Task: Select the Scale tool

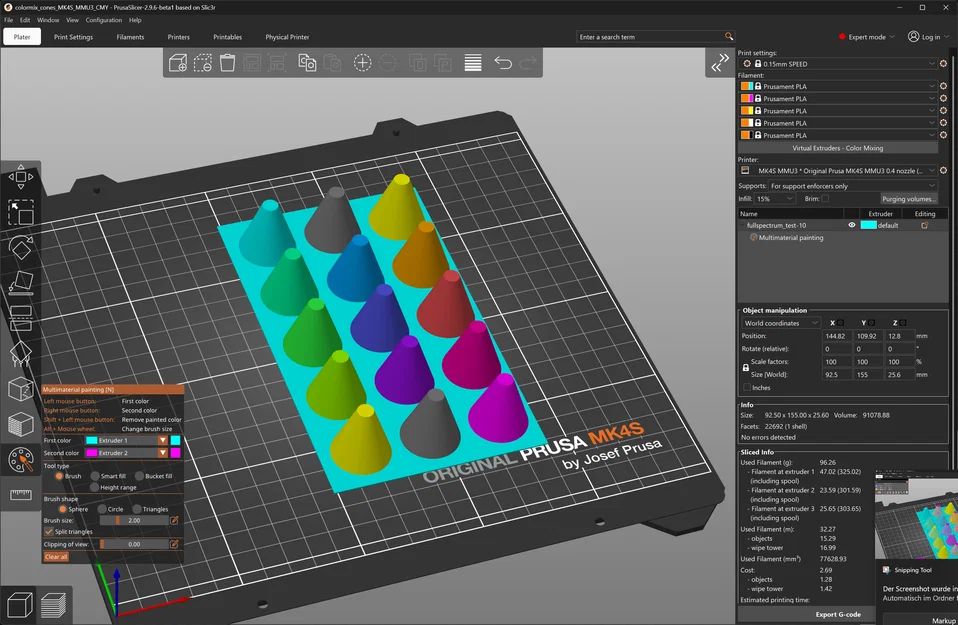Action: pyautogui.click(x=21, y=213)
